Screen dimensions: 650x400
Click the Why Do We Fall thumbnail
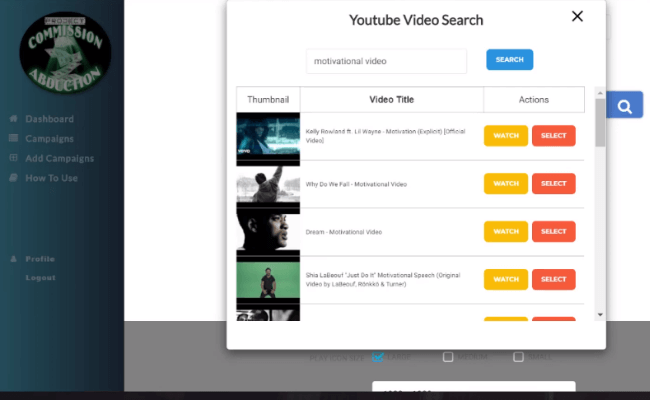(268, 184)
